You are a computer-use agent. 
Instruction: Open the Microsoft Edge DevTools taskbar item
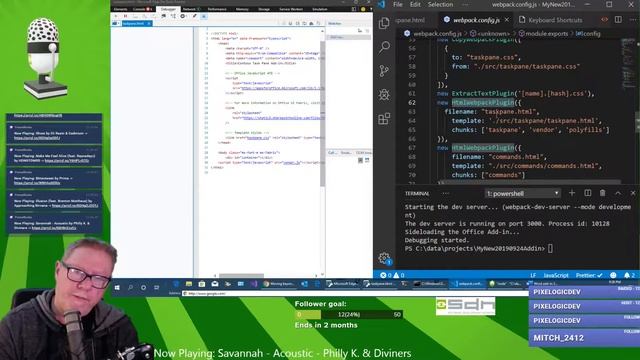point(342,284)
